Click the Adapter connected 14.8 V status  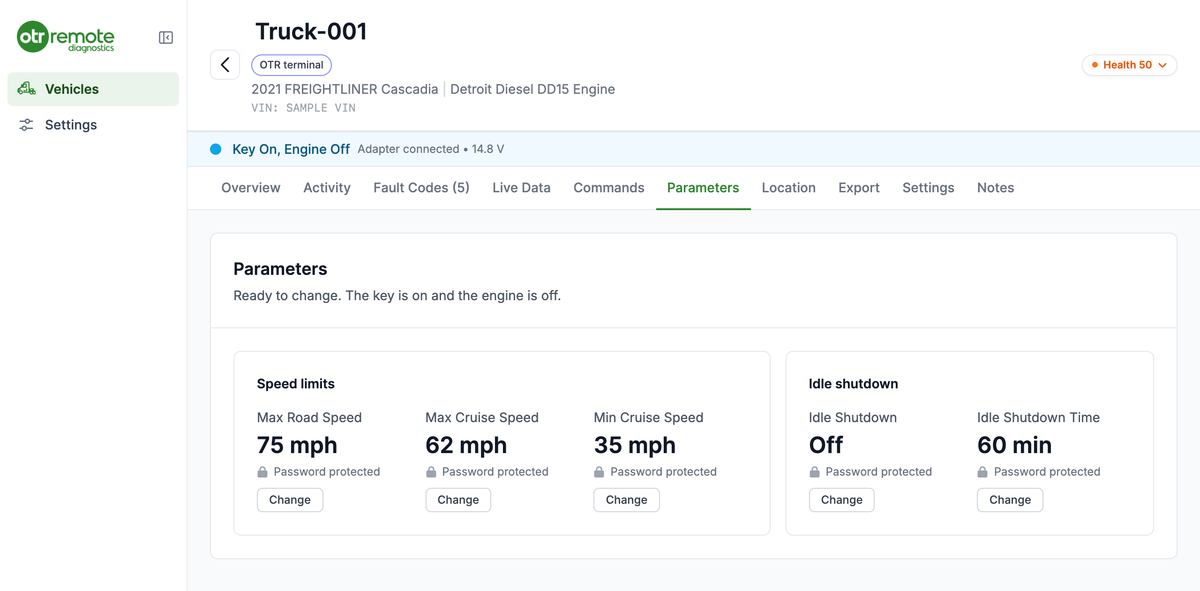click(431, 149)
